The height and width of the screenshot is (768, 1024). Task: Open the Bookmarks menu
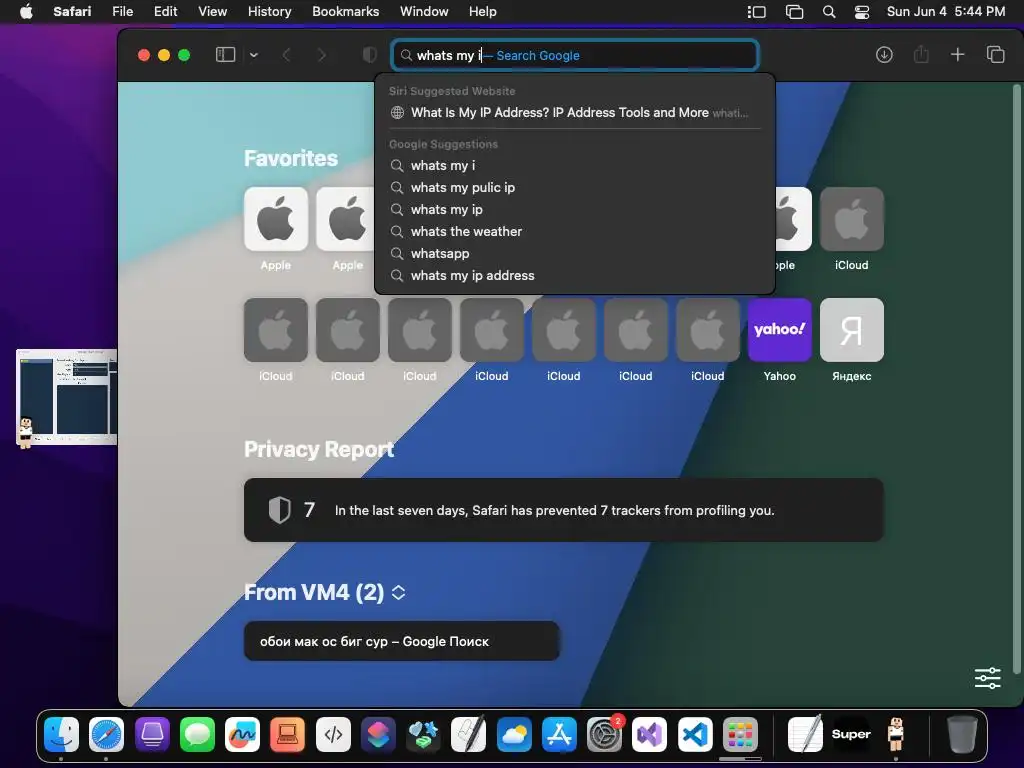(345, 11)
